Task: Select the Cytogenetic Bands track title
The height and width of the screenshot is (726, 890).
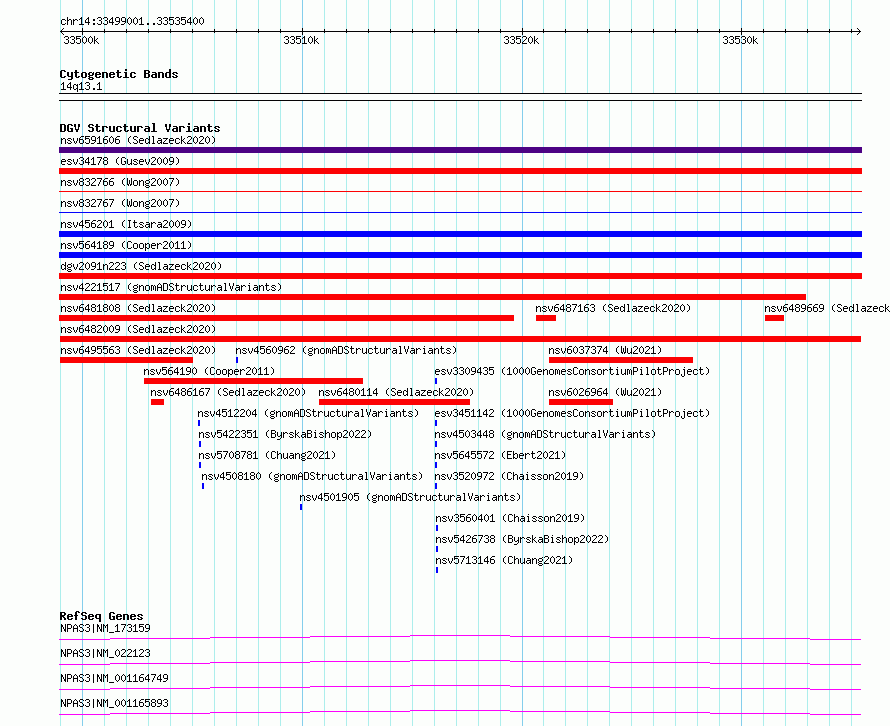Action: [119, 74]
